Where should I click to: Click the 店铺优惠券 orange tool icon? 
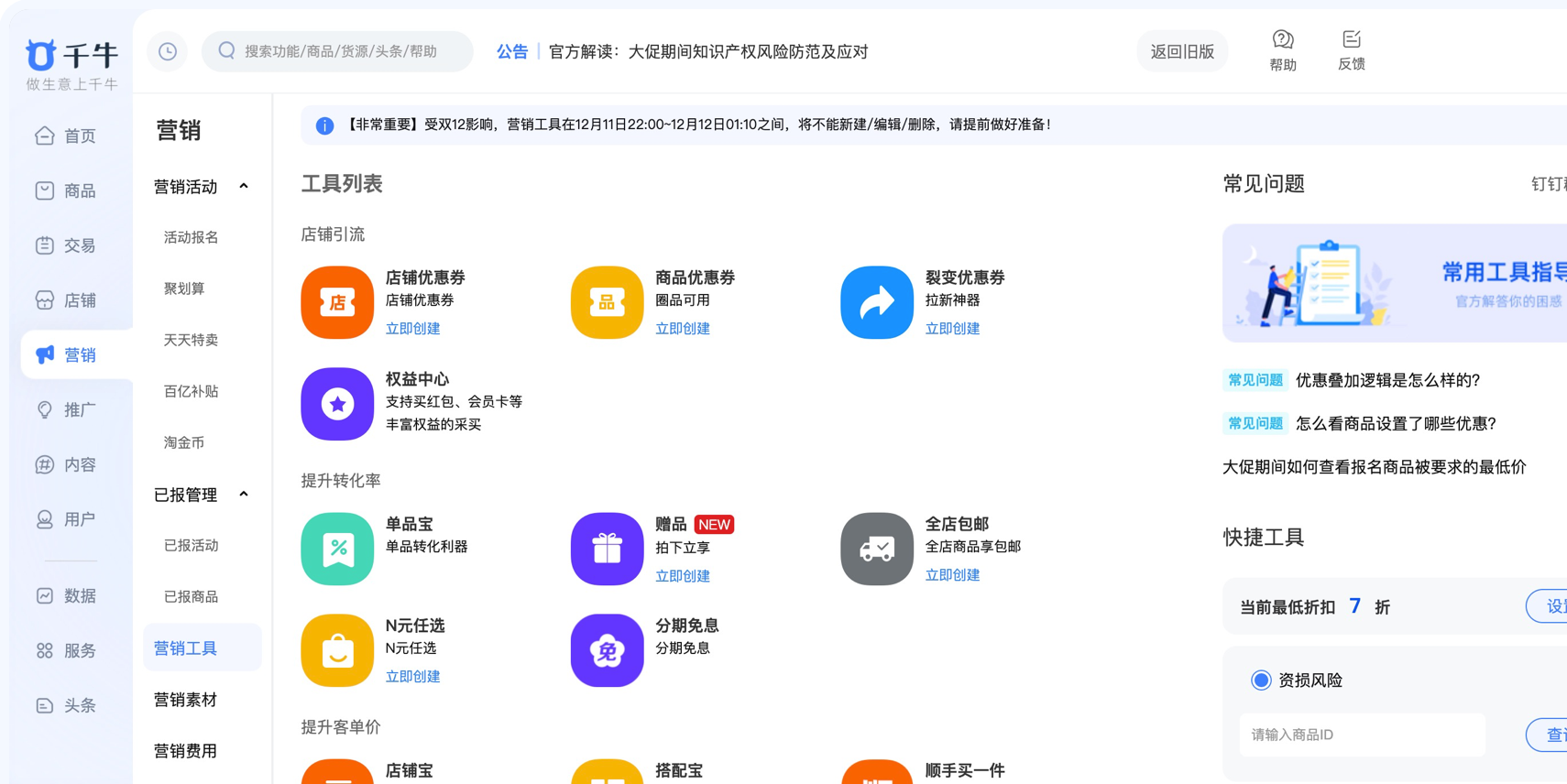(x=337, y=302)
